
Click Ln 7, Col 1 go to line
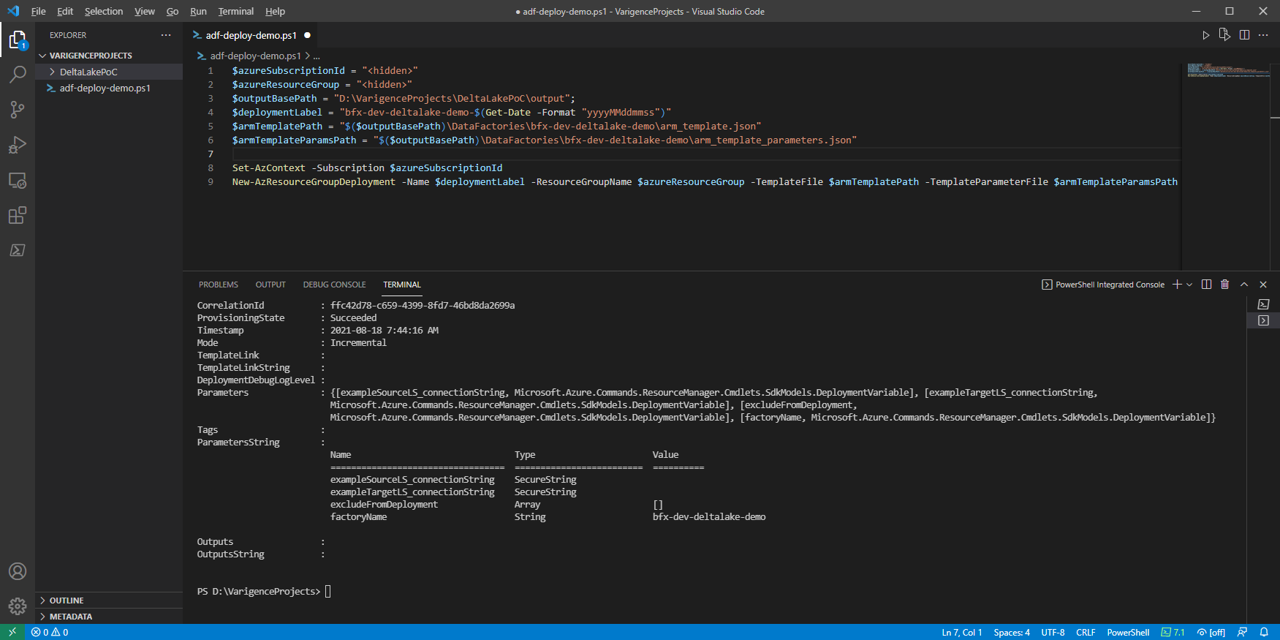(x=961, y=632)
